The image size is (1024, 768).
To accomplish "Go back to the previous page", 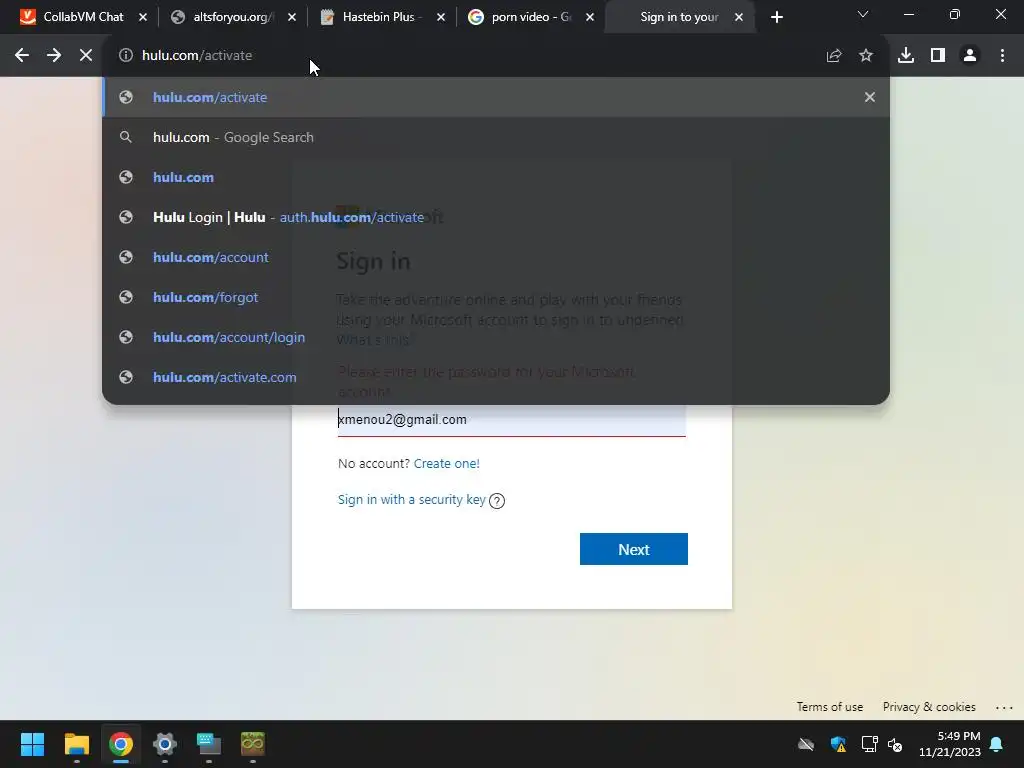I will 22,56.
